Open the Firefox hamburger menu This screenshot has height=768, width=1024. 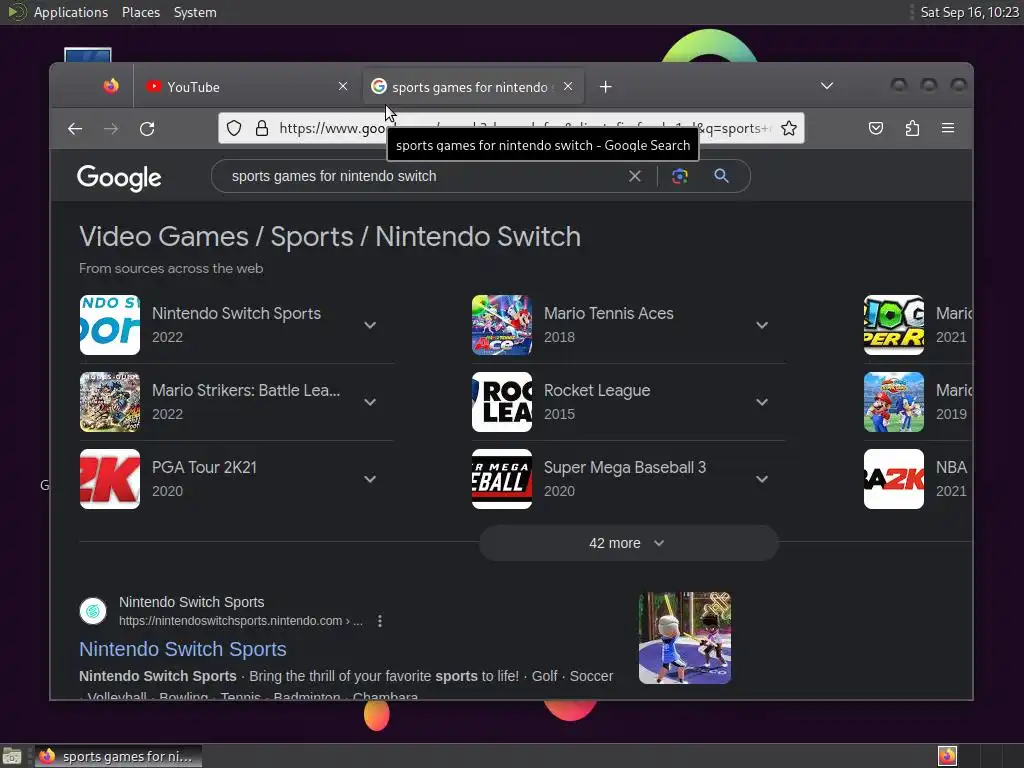(948, 128)
